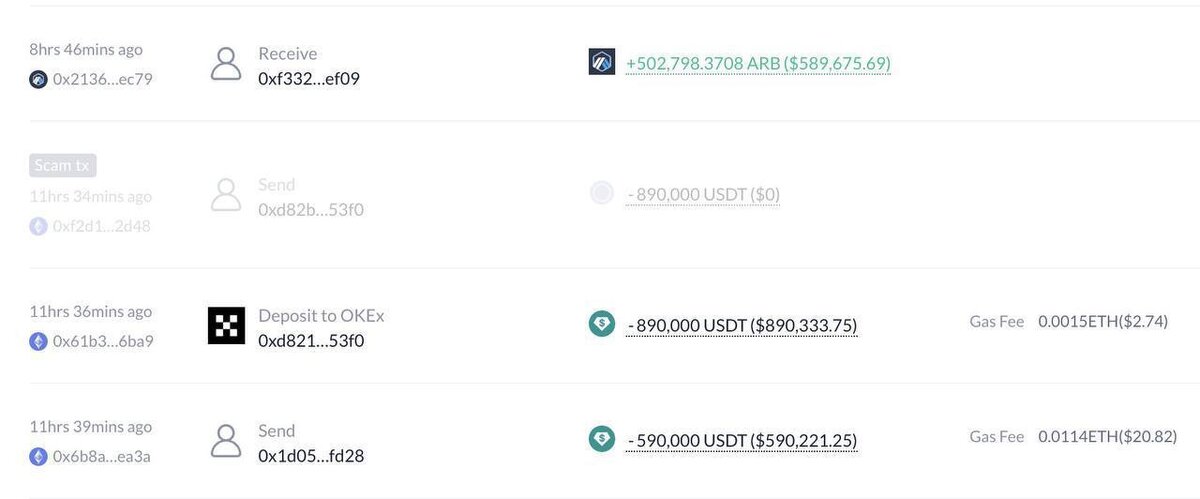
Task: Click the ARB token logo icon
Action: coord(602,62)
